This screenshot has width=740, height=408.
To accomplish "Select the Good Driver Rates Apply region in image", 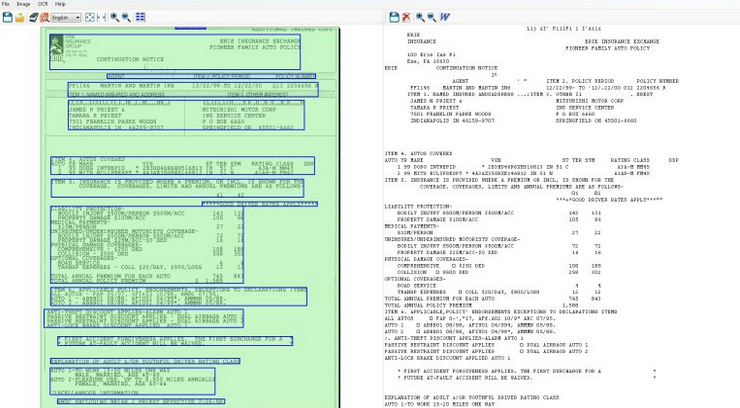I will pos(260,204).
